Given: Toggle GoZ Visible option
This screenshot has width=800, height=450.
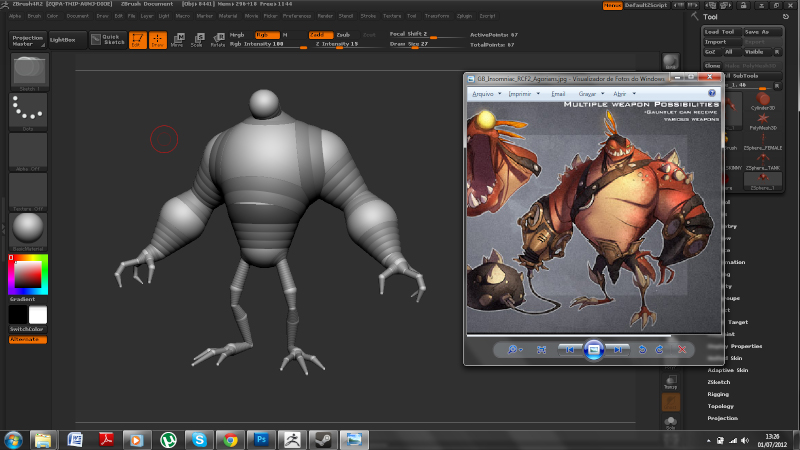Looking at the screenshot, I should pos(754,52).
